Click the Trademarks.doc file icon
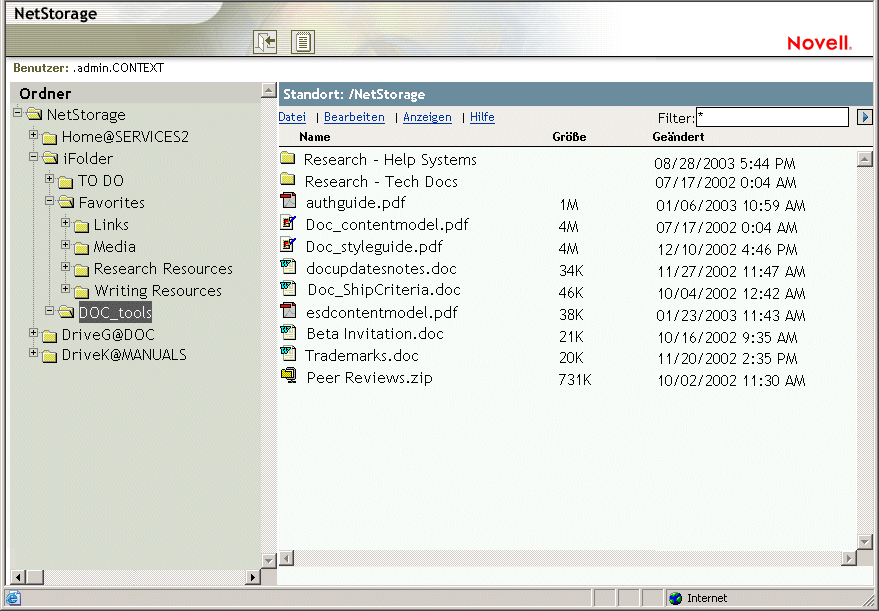This screenshot has width=879, height=611. 288,353
